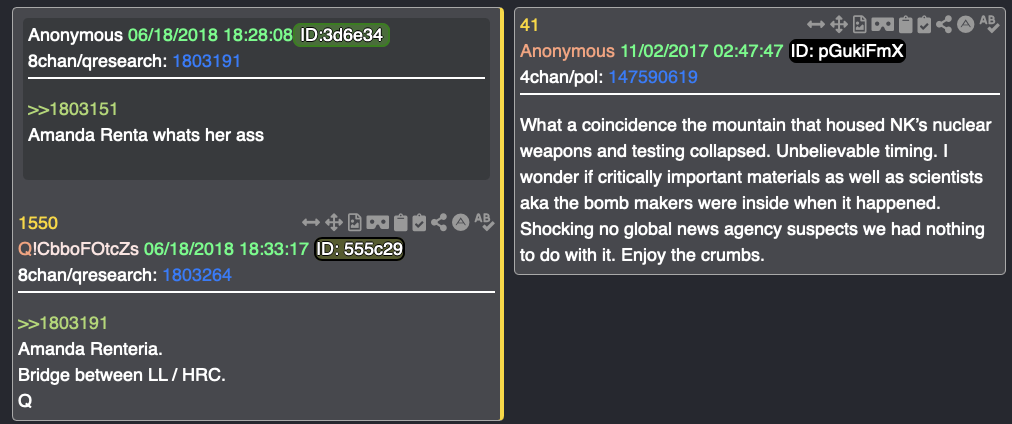Follow the >>1803191 reply reference
Image resolution: width=1012 pixels, height=424 pixels.
[x=63, y=323]
